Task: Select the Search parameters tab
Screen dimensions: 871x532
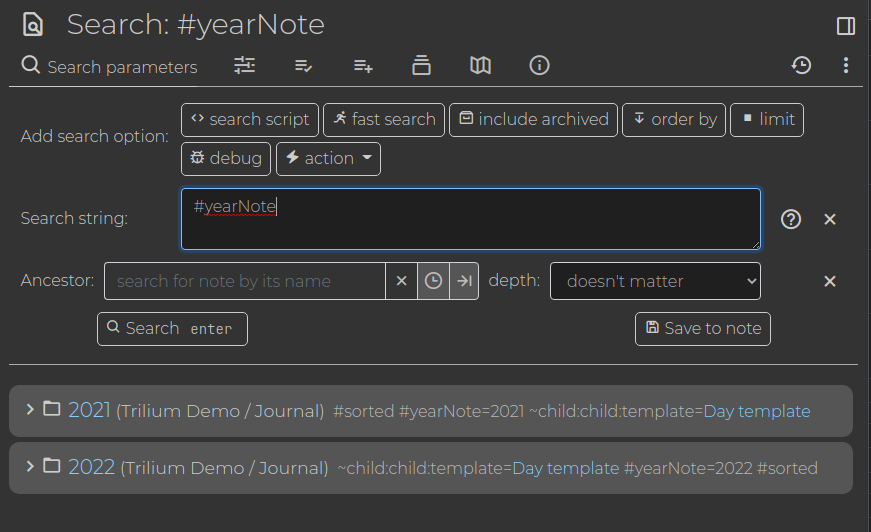Action: click(x=109, y=66)
